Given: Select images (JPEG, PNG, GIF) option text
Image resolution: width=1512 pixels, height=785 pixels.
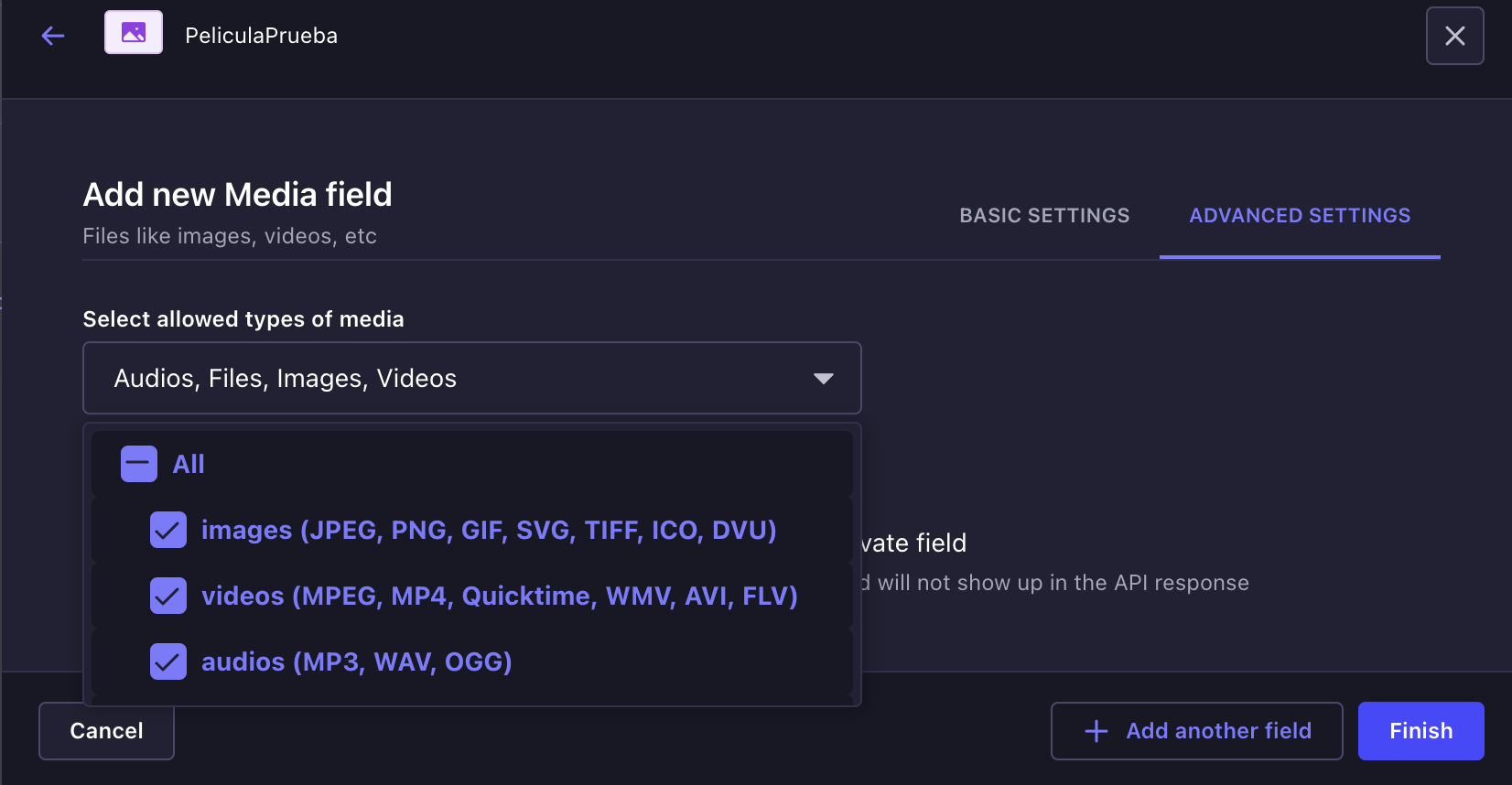Looking at the screenshot, I should click(489, 530).
